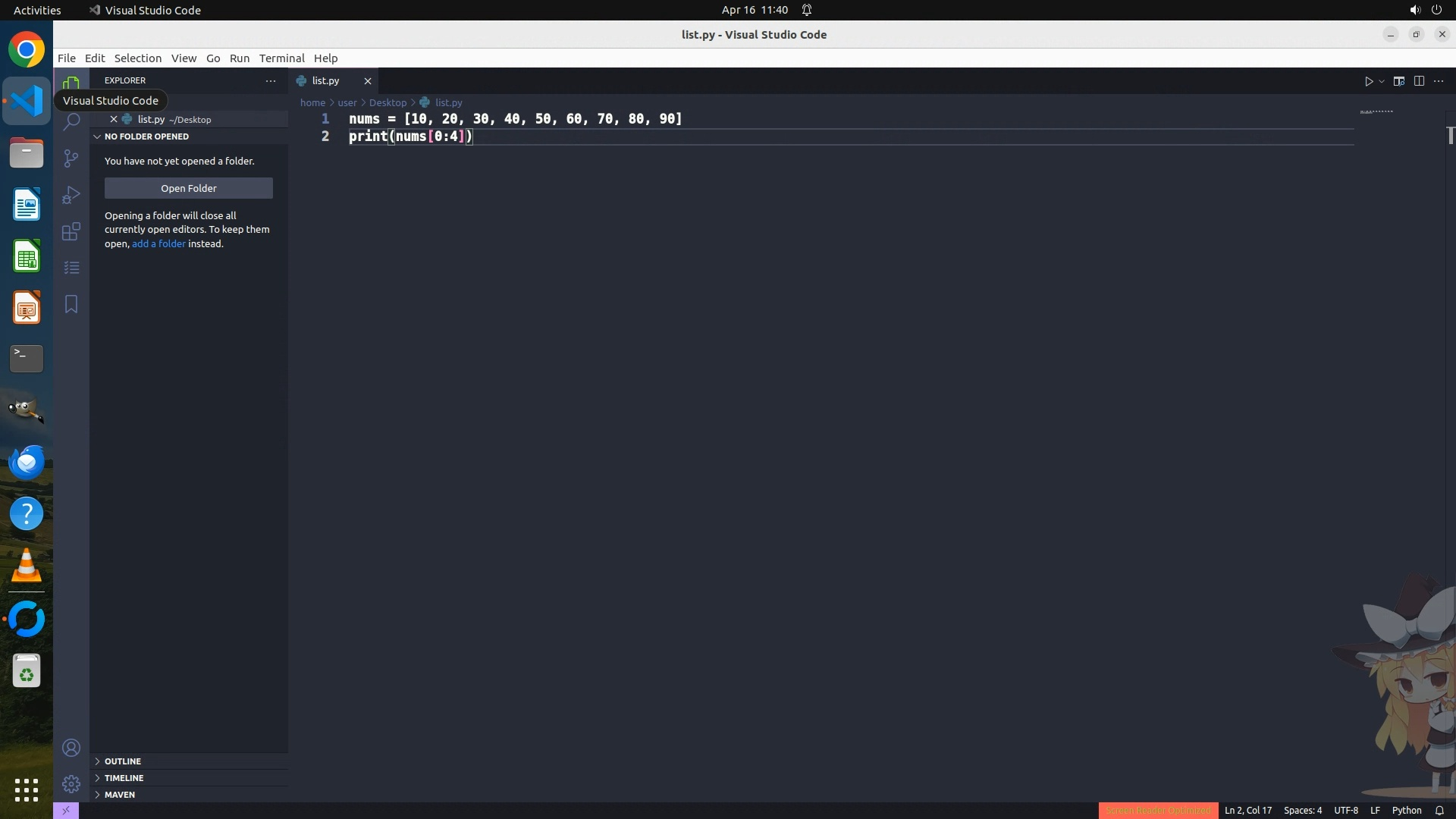Open the Manage settings gear icon
Screen dimensions: 1456x819
tap(71, 783)
